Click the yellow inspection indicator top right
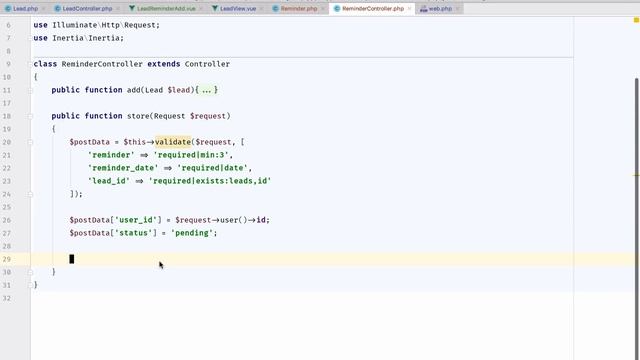640x360 pixels. coord(636,20)
